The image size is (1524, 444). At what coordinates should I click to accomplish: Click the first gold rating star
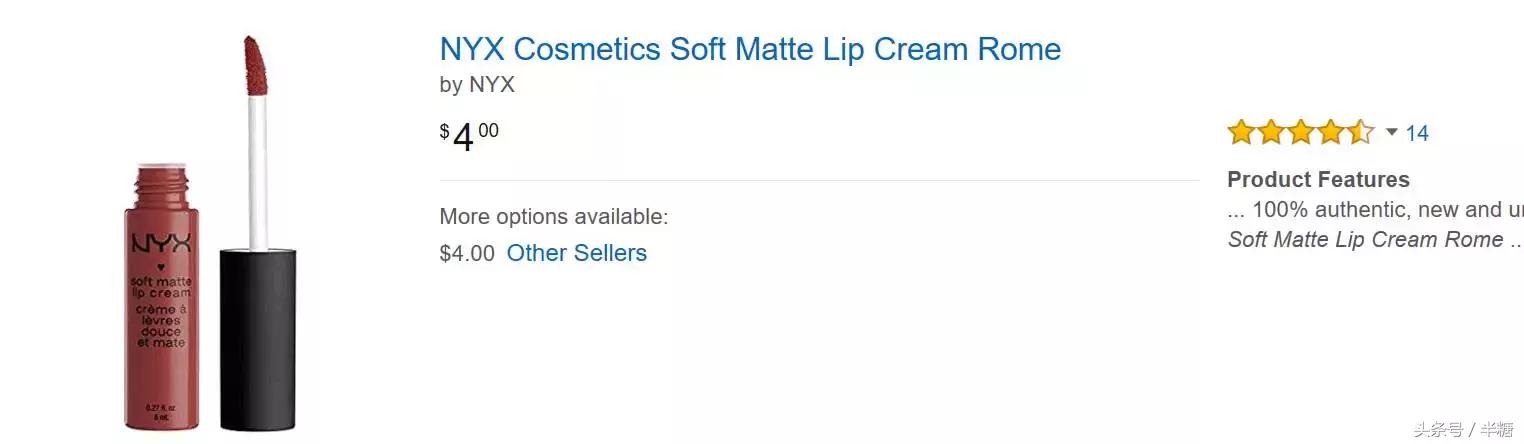coord(1241,132)
